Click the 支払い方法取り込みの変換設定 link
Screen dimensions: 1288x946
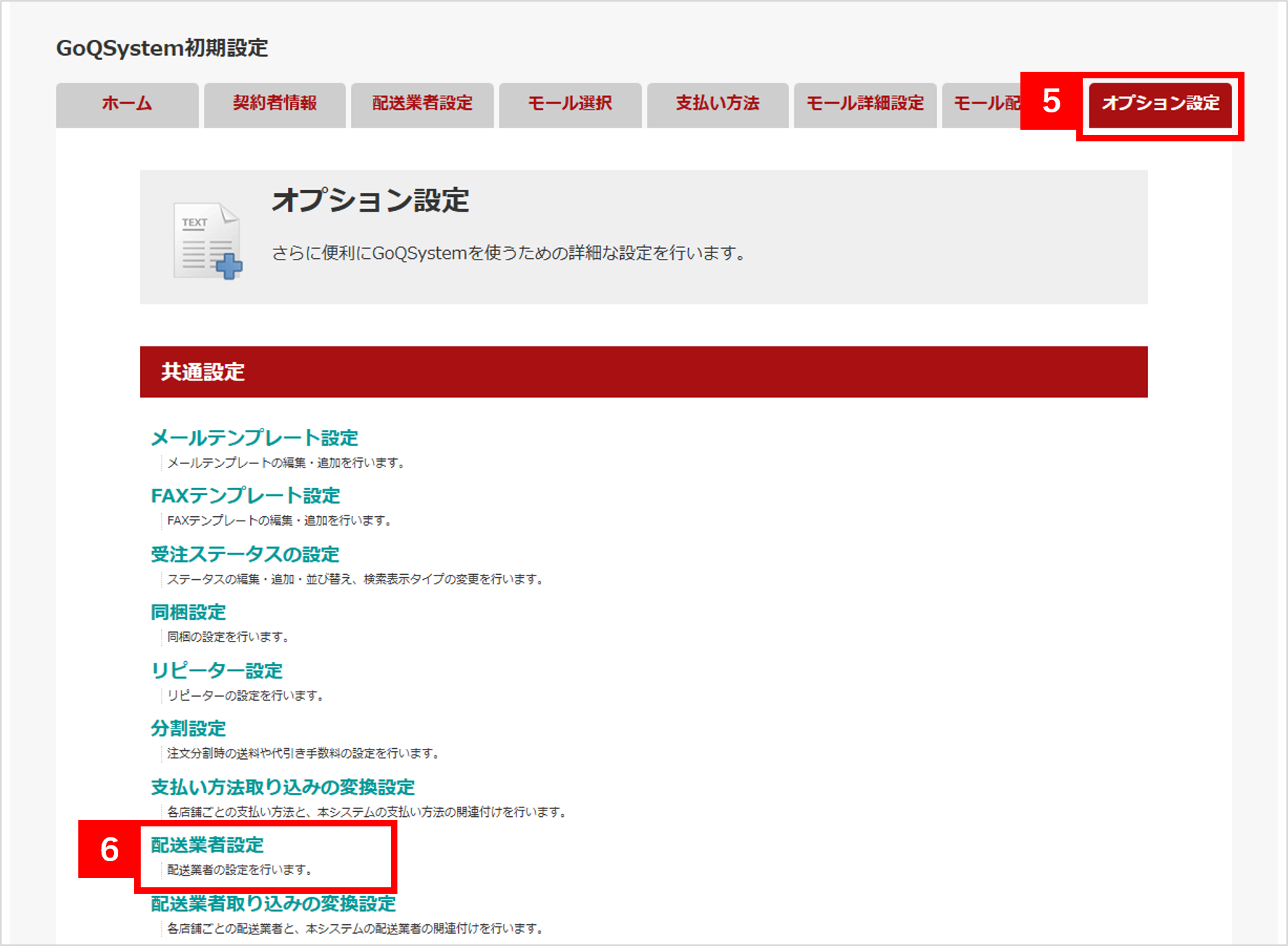point(283,787)
